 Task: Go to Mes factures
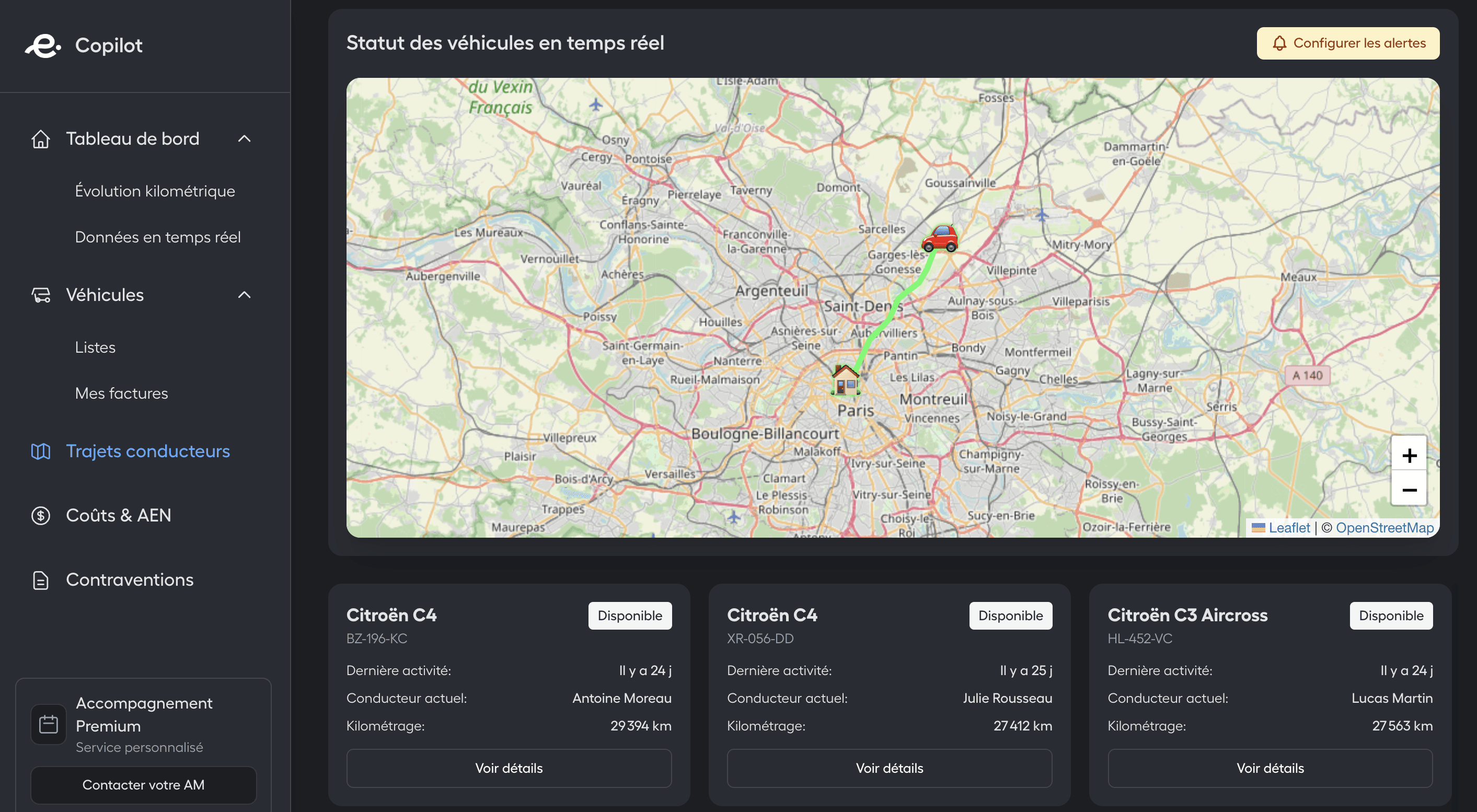coord(122,393)
